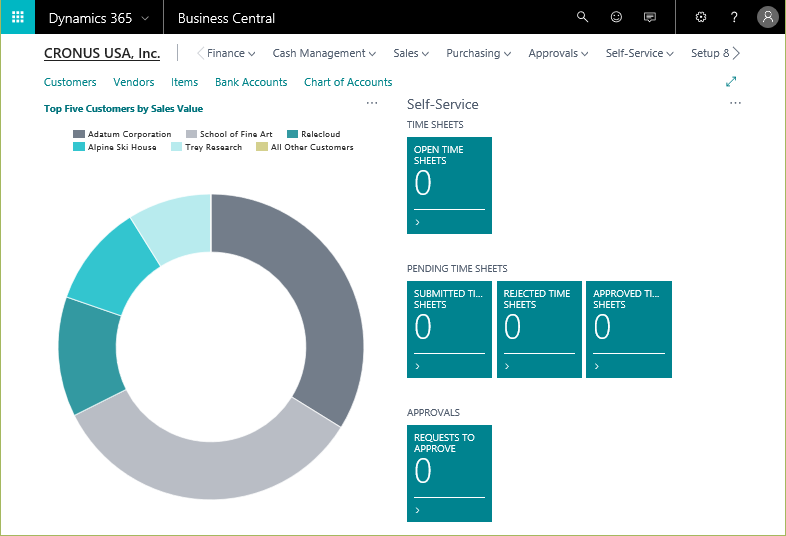This screenshot has height=536, width=786.
Task: Click the search magnifier icon
Action: (582, 17)
